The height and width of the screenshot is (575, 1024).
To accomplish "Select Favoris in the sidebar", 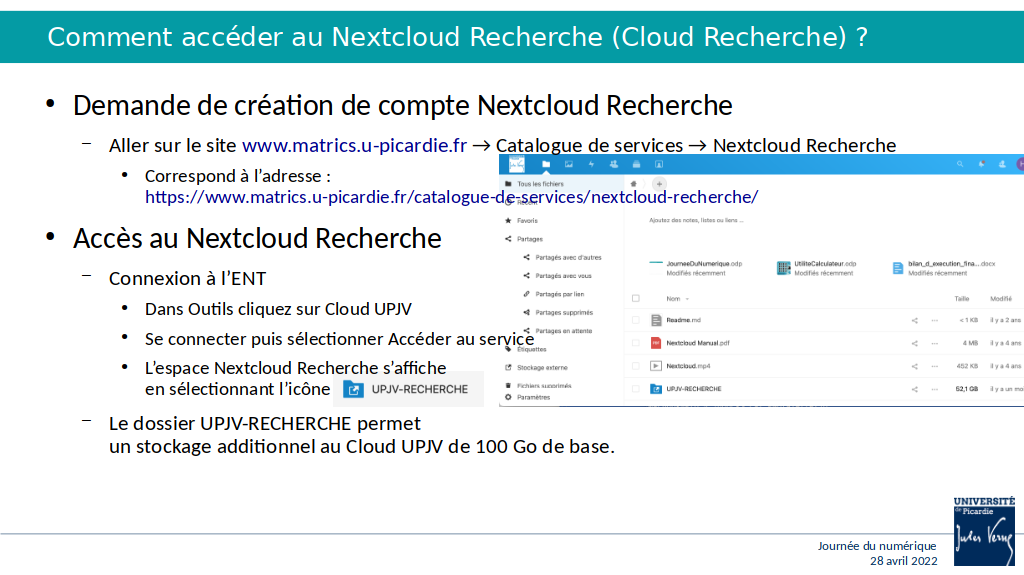I will 527,221.
